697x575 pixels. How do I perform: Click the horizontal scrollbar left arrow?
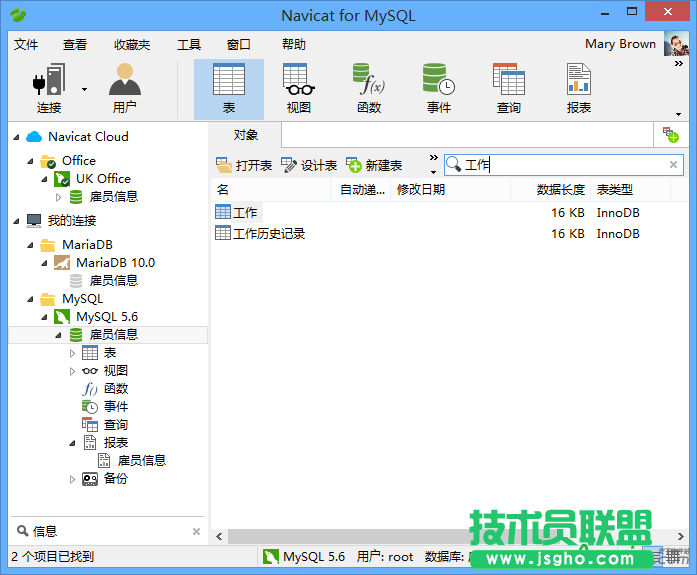(219, 536)
